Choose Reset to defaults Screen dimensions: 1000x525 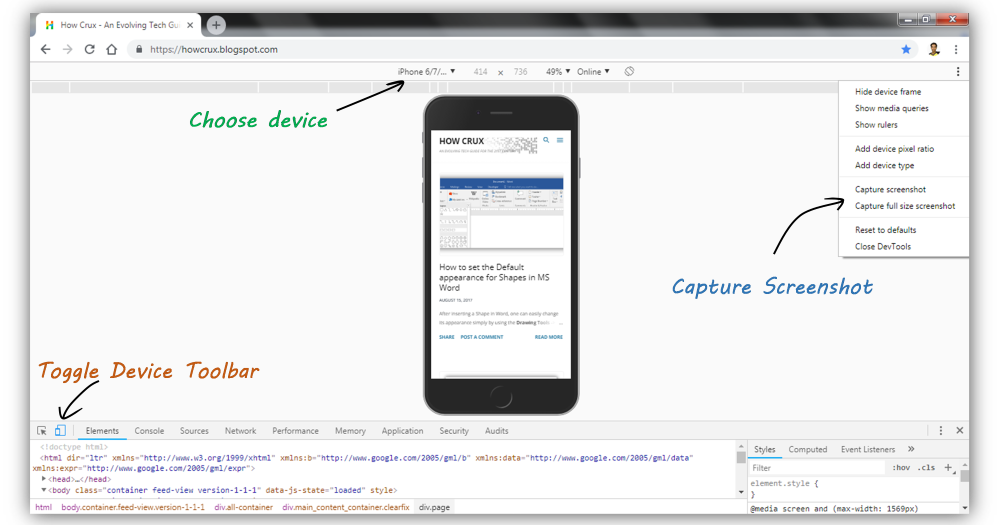click(x=885, y=230)
